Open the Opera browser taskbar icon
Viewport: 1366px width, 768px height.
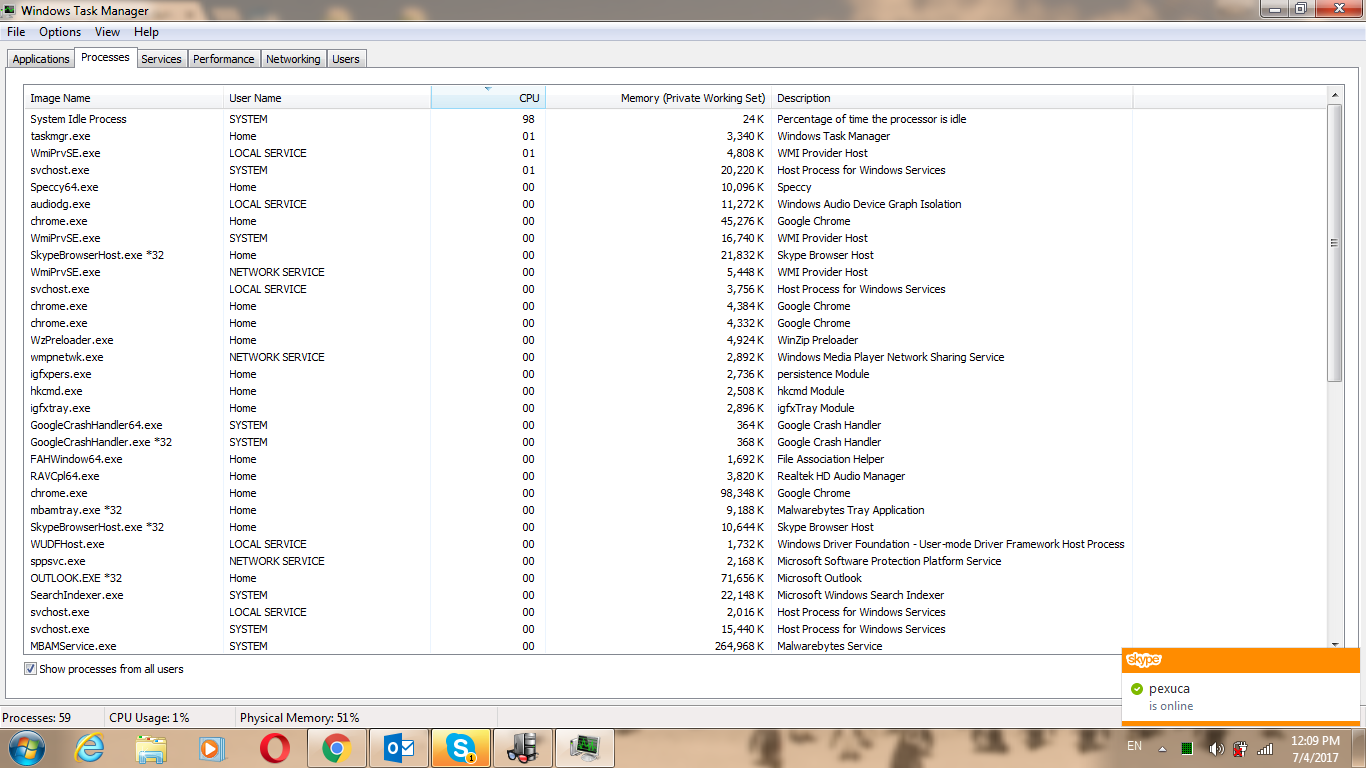point(274,748)
